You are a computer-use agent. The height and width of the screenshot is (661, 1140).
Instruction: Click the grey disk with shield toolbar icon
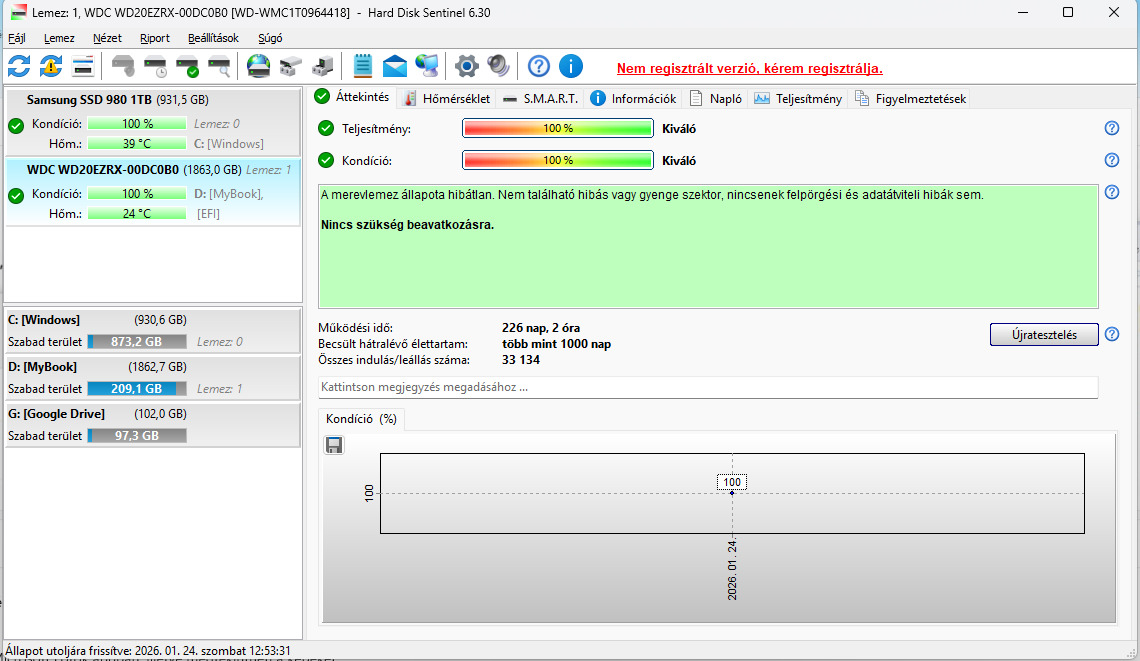pos(123,66)
